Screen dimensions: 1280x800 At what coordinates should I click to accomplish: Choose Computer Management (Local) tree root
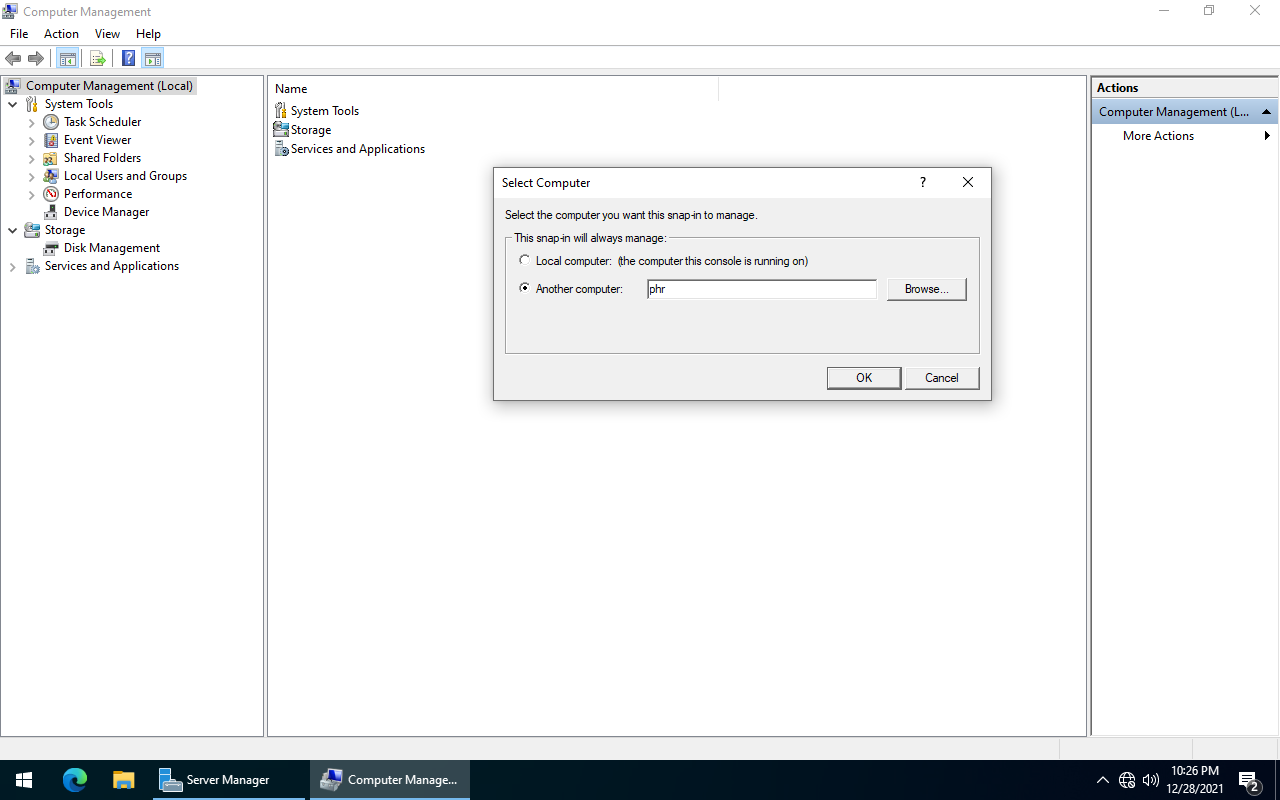point(108,85)
